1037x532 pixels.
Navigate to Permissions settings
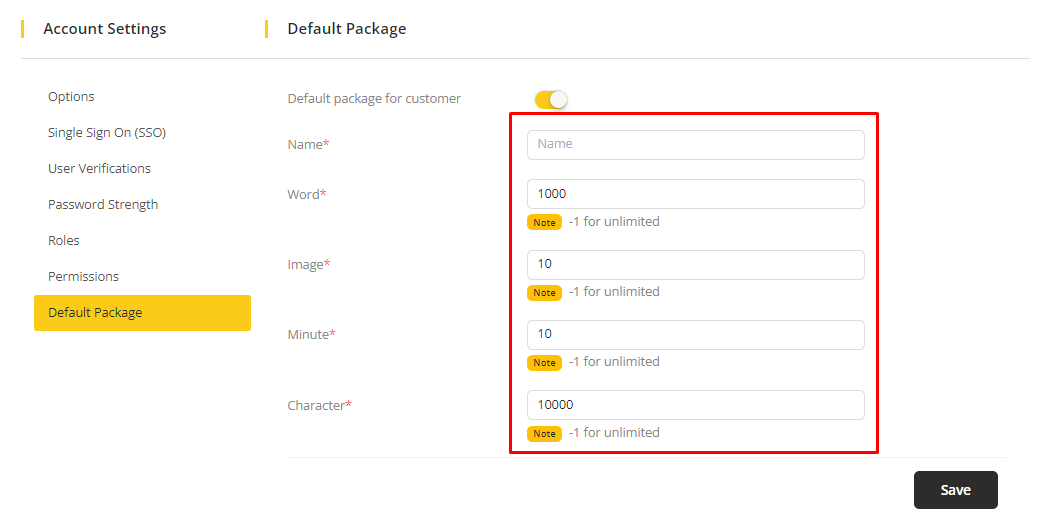pyautogui.click(x=83, y=277)
